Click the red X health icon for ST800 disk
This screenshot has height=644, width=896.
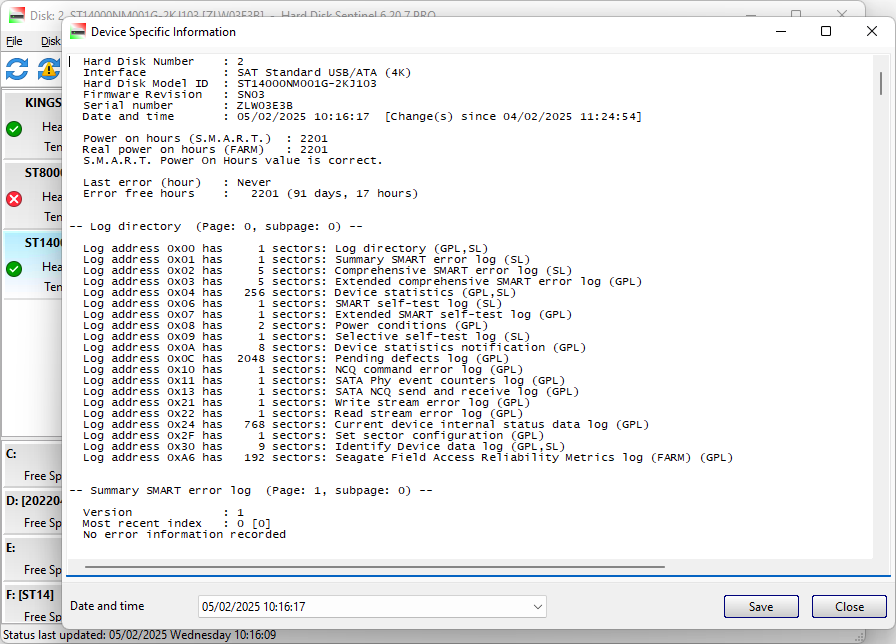[14, 199]
